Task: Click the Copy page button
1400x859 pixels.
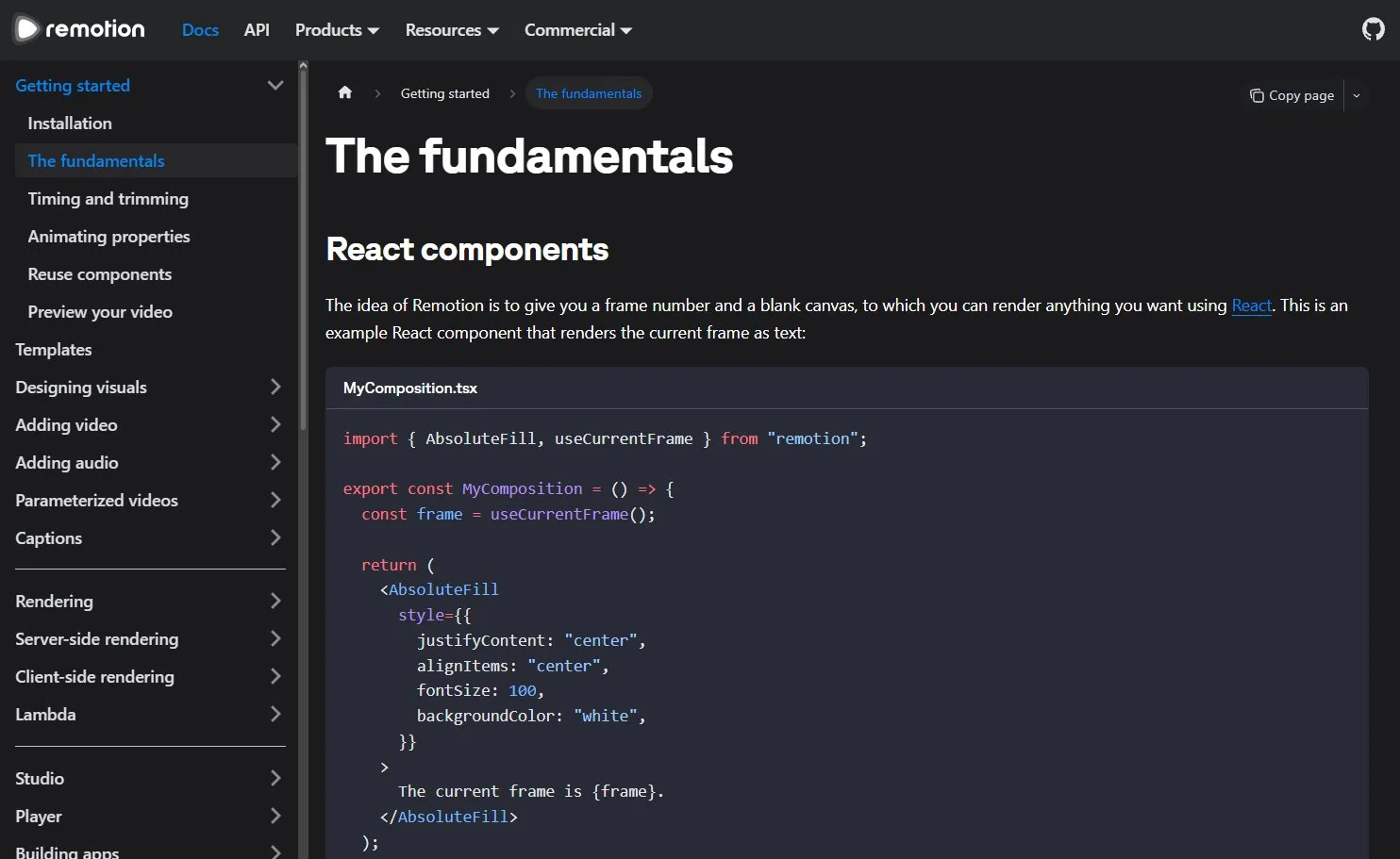Action: click(1292, 95)
